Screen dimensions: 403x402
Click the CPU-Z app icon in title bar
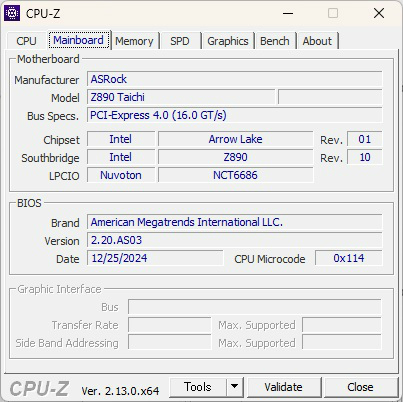click(12, 13)
